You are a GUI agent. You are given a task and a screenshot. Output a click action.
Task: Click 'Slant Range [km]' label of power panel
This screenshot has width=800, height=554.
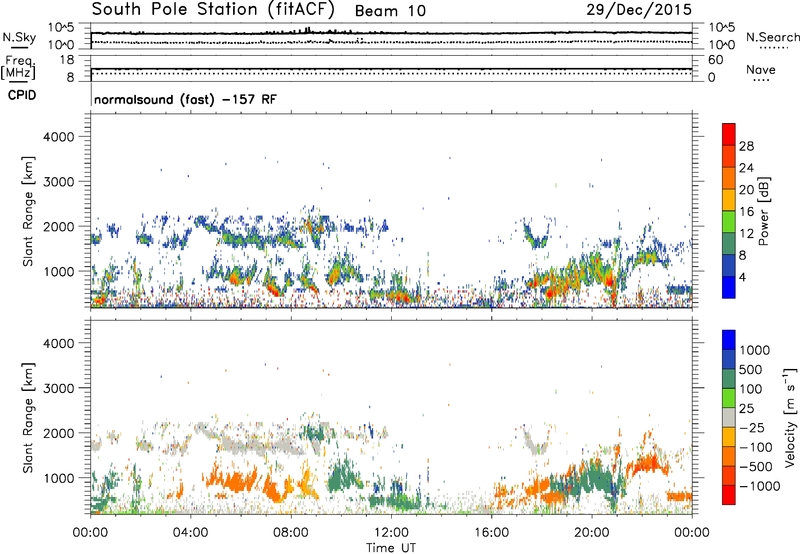pos(28,211)
